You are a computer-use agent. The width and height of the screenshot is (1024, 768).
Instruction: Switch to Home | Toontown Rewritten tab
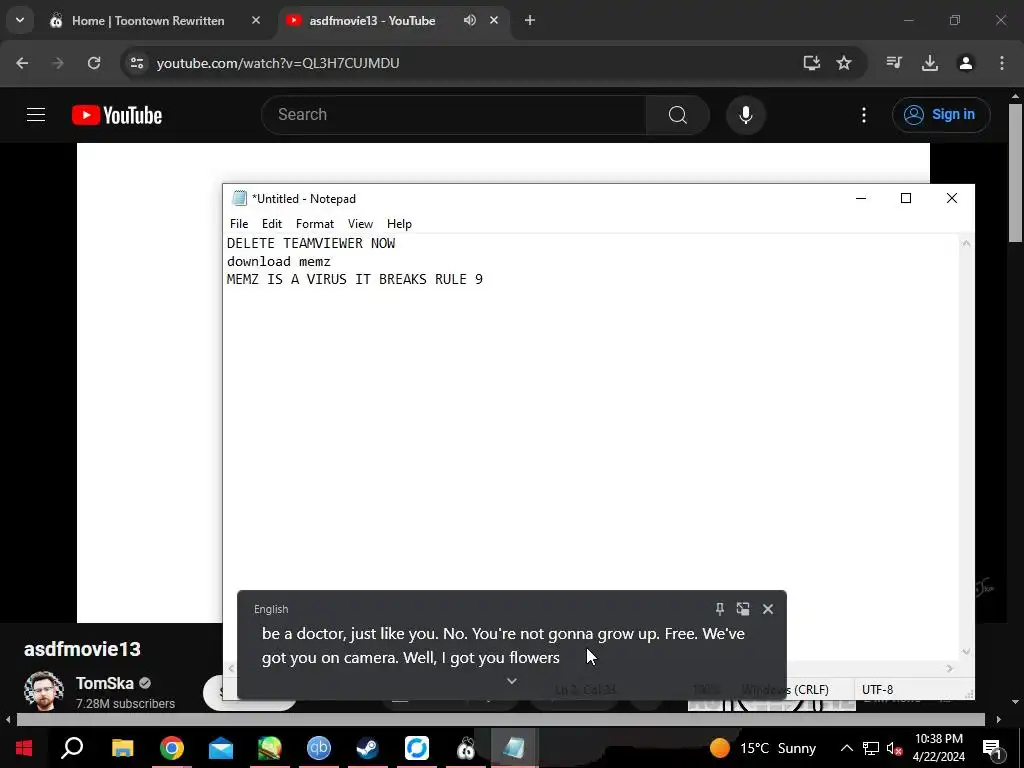pos(148,21)
